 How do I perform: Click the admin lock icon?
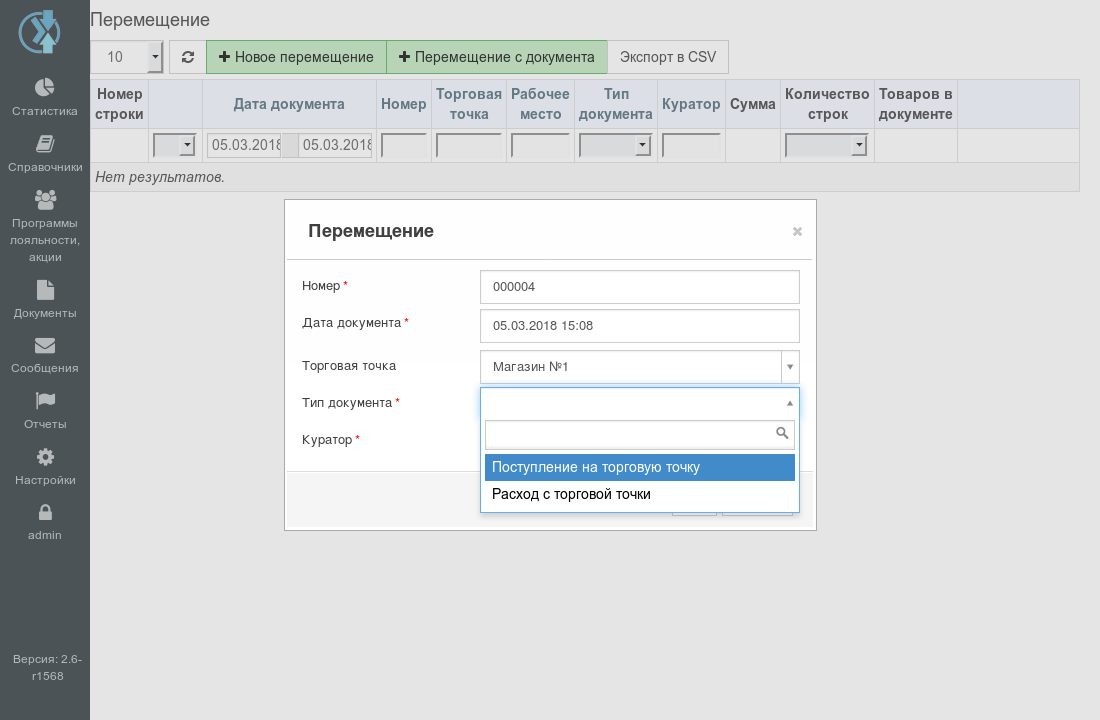tap(45, 512)
